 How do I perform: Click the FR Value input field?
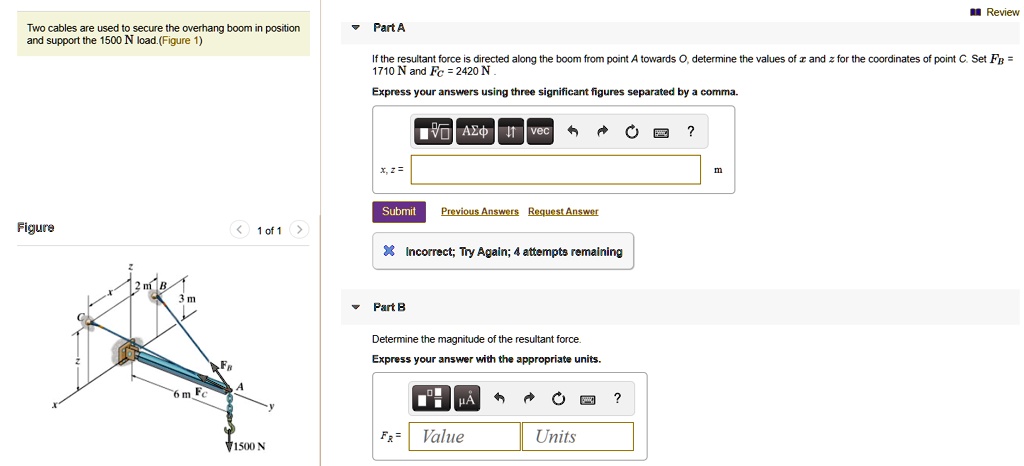(464, 437)
